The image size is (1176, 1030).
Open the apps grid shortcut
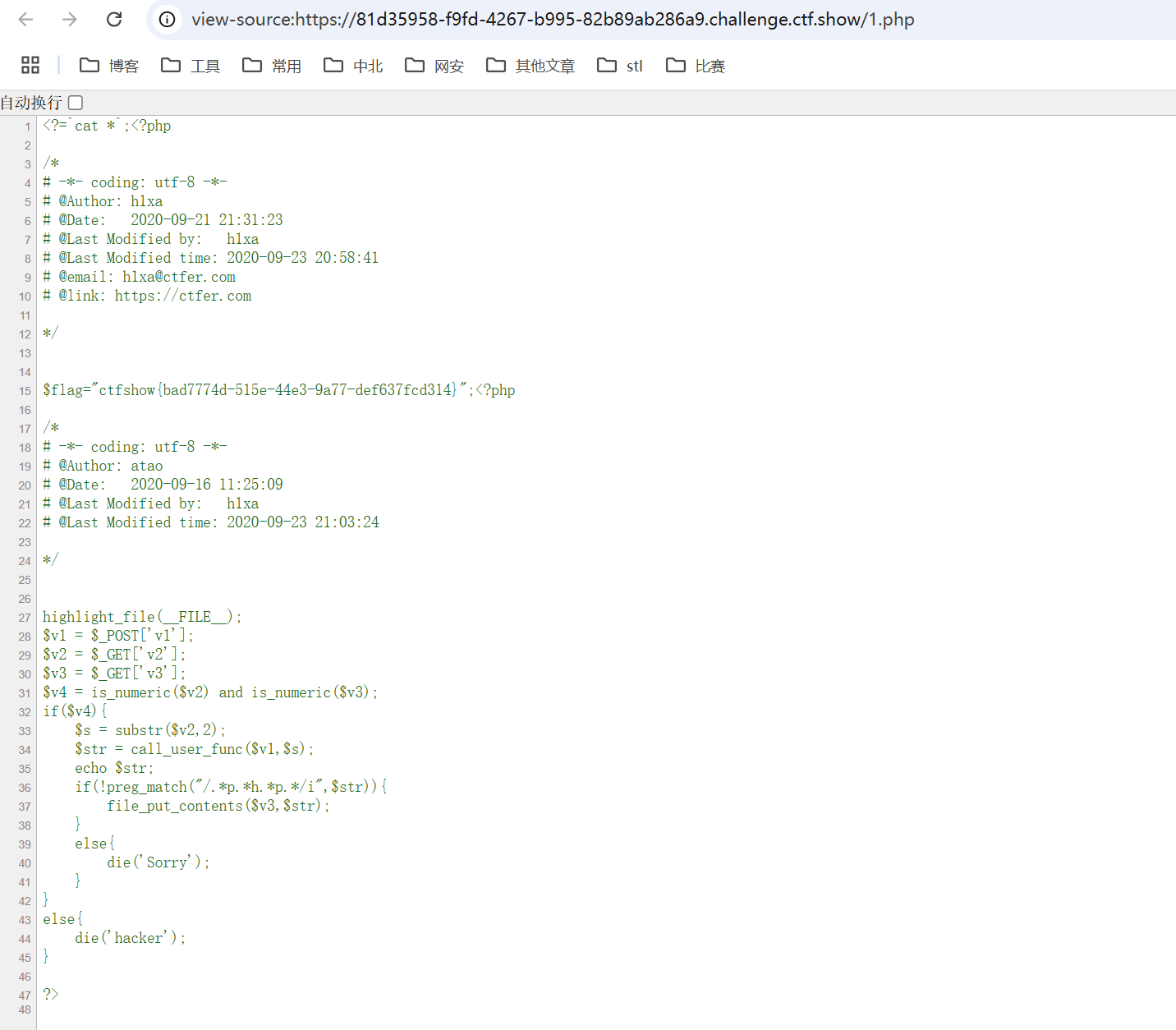[30, 65]
